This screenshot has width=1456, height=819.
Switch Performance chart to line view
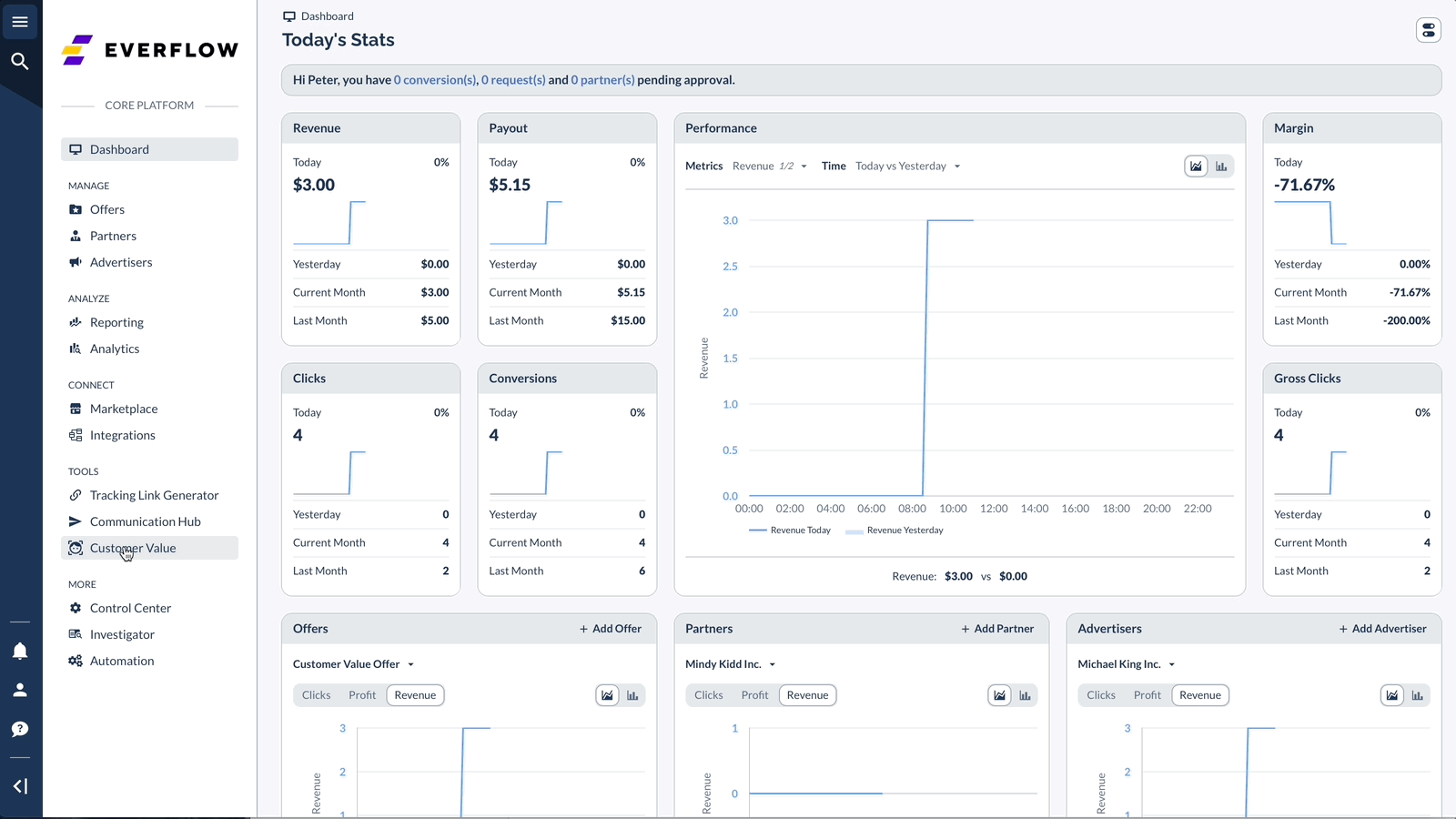[1197, 166]
